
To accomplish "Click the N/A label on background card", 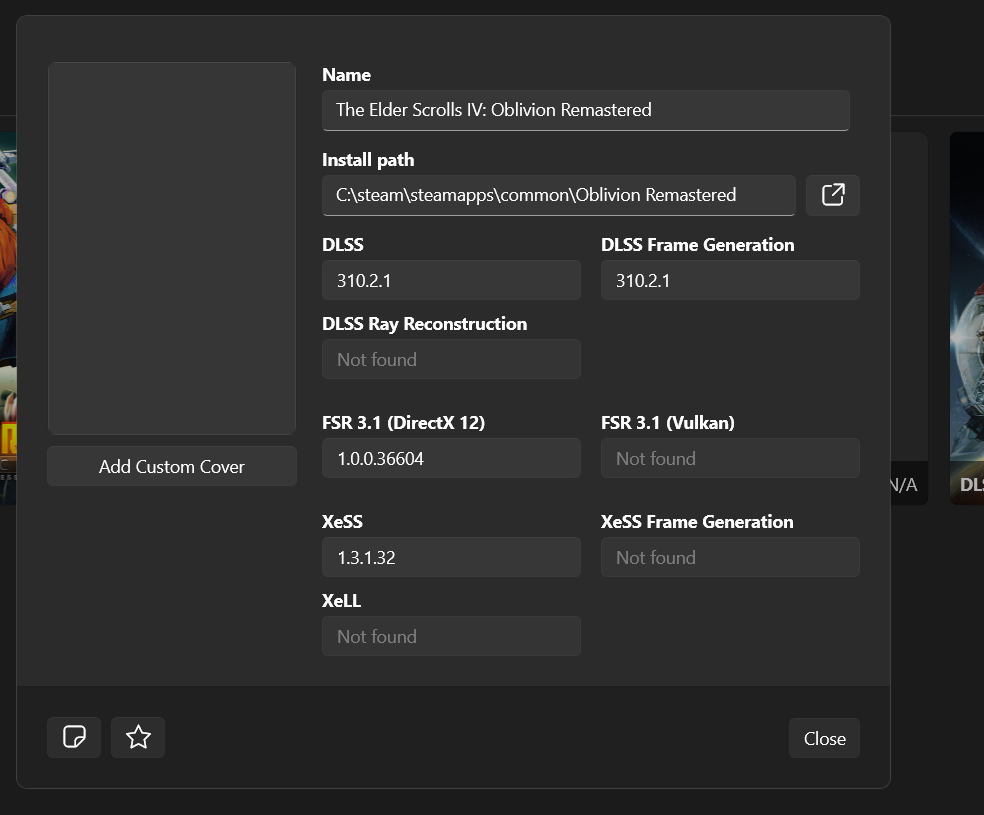I will click(x=903, y=485).
